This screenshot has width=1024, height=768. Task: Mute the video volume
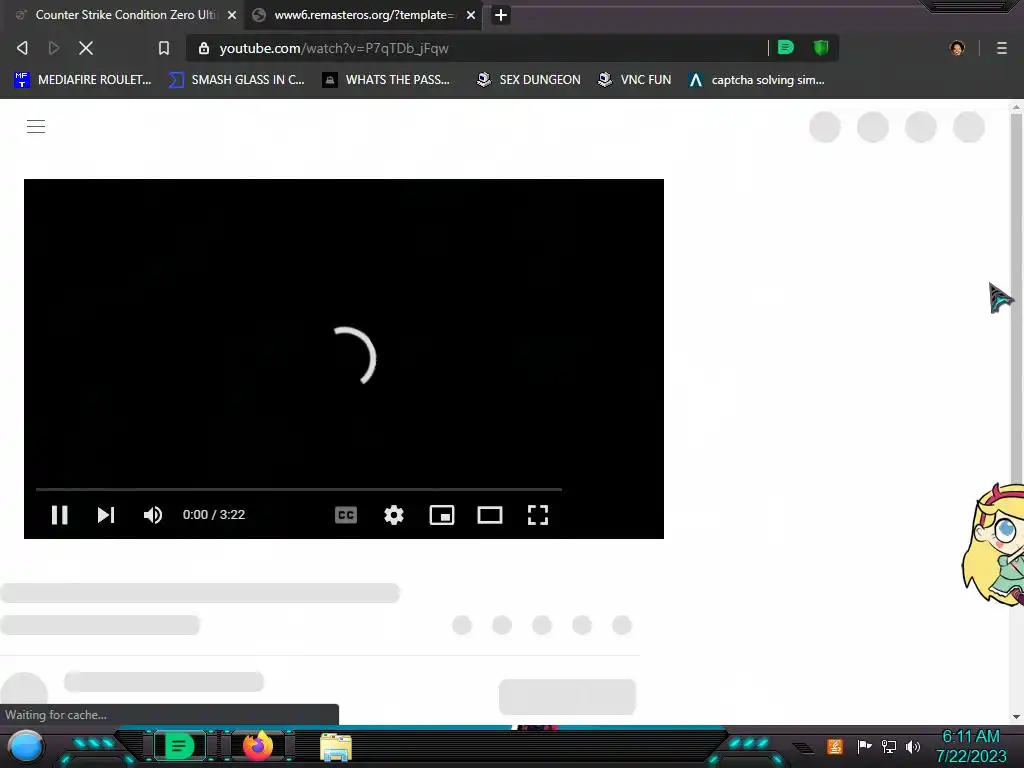(x=153, y=515)
